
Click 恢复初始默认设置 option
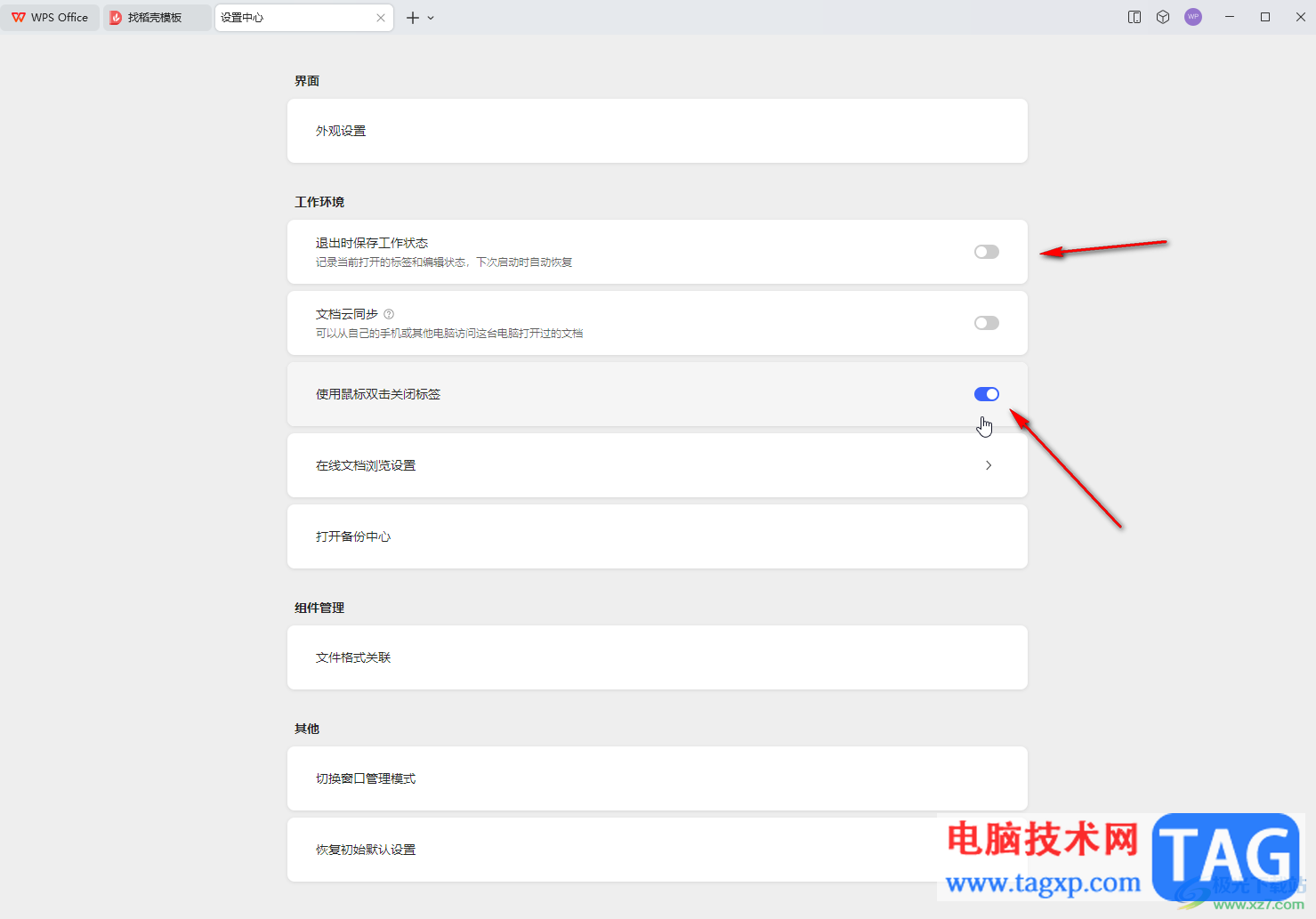[x=658, y=850]
